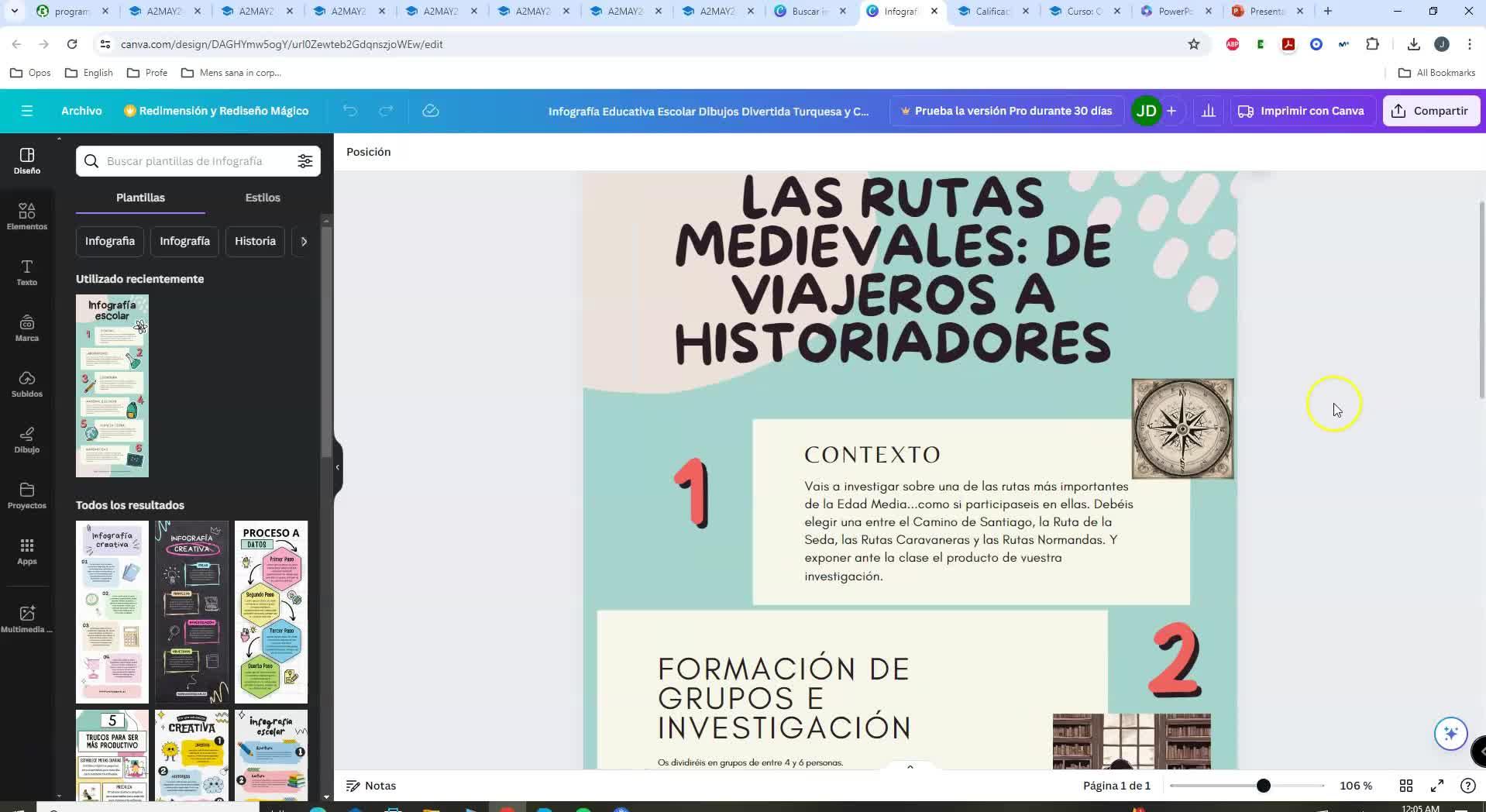Image resolution: width=1486 pixels, height=812 pixels.
Task: Click the search filters icon
Action: tap(304, 161)
